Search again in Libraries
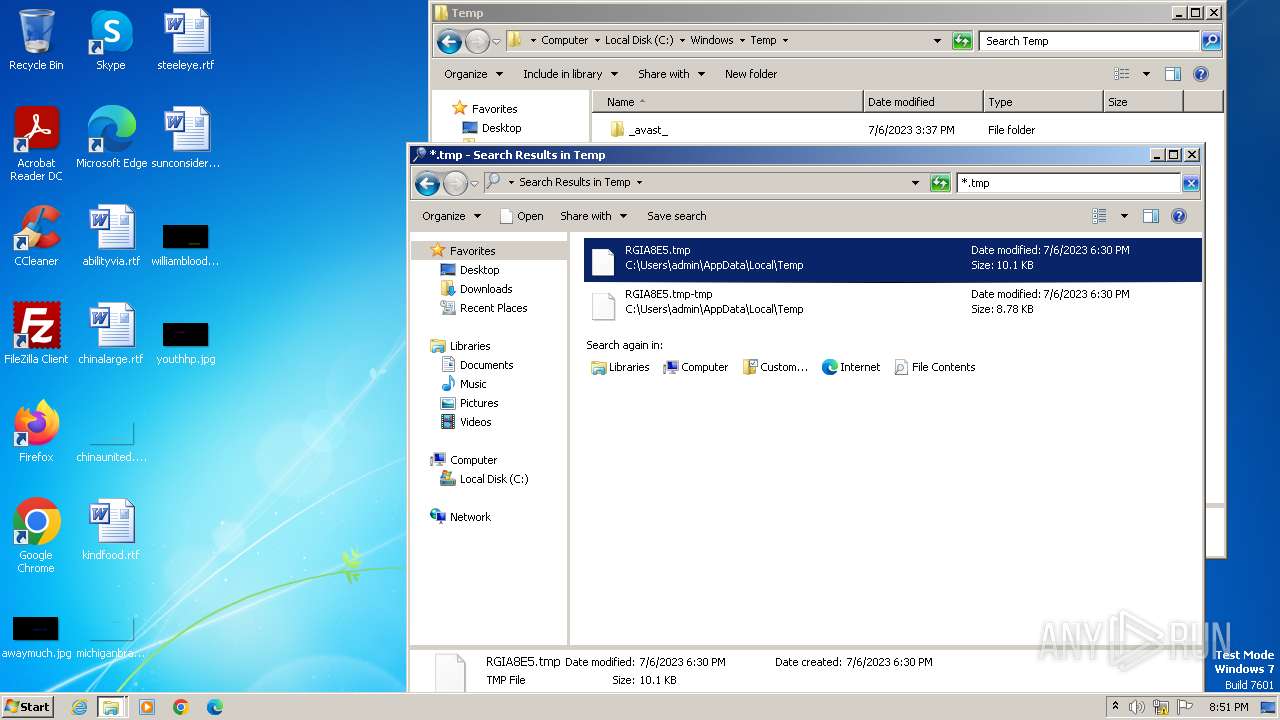 click(x=620, y=367)
